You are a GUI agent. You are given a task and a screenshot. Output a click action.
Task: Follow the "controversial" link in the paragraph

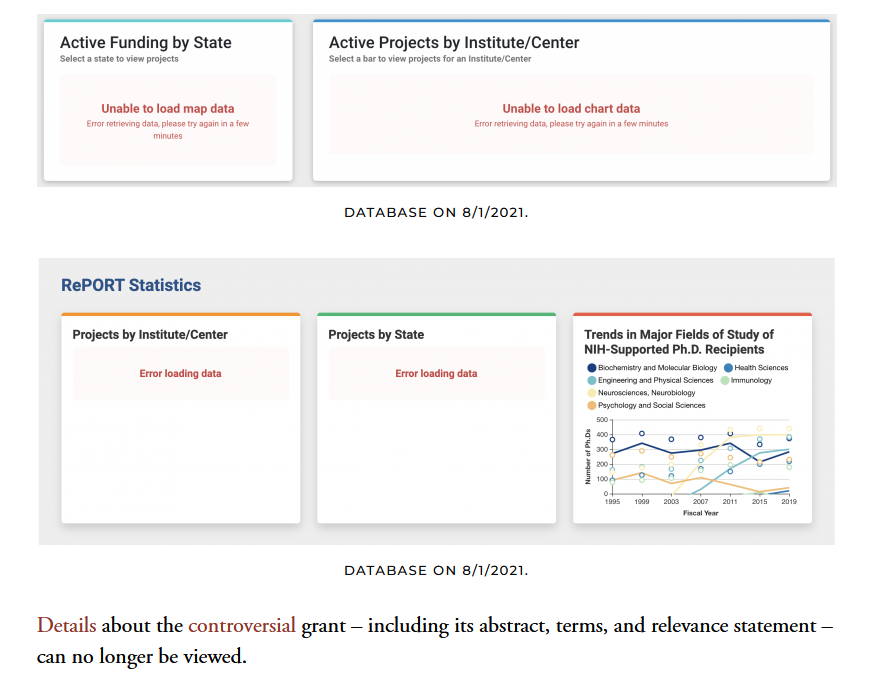242,626
